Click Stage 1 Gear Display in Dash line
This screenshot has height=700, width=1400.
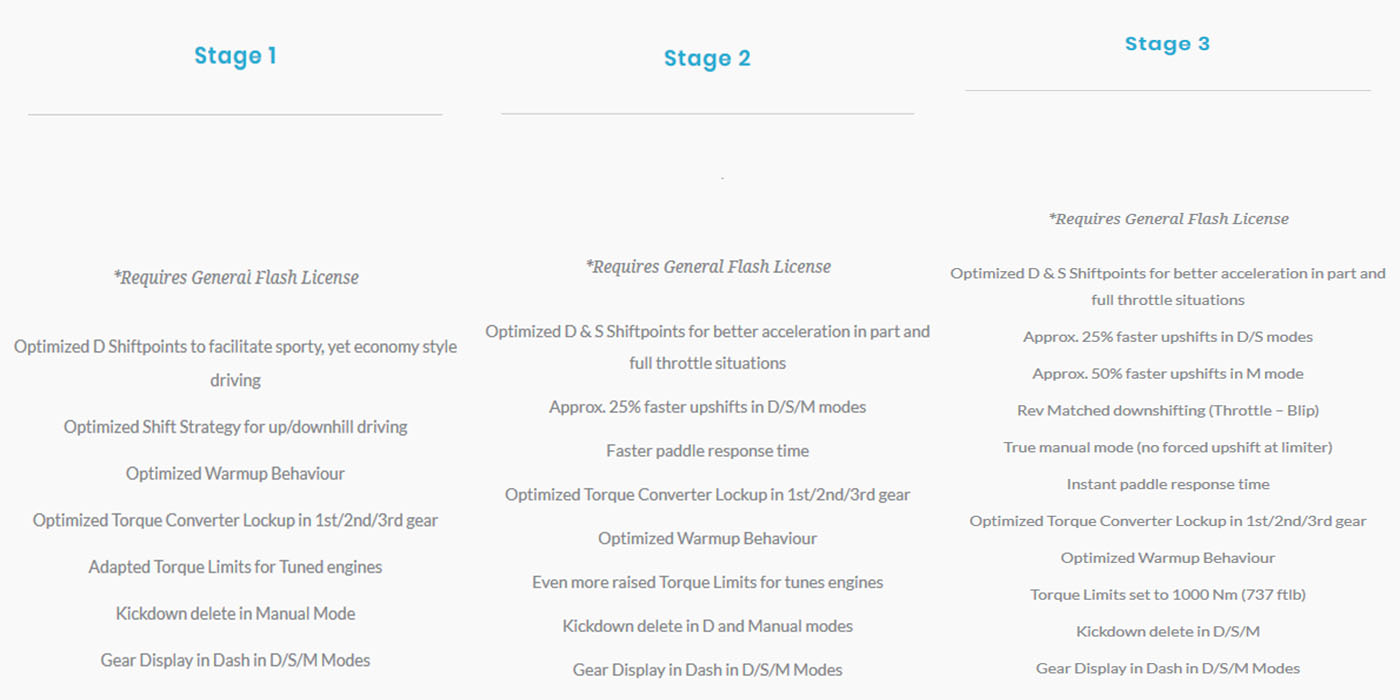236,660
